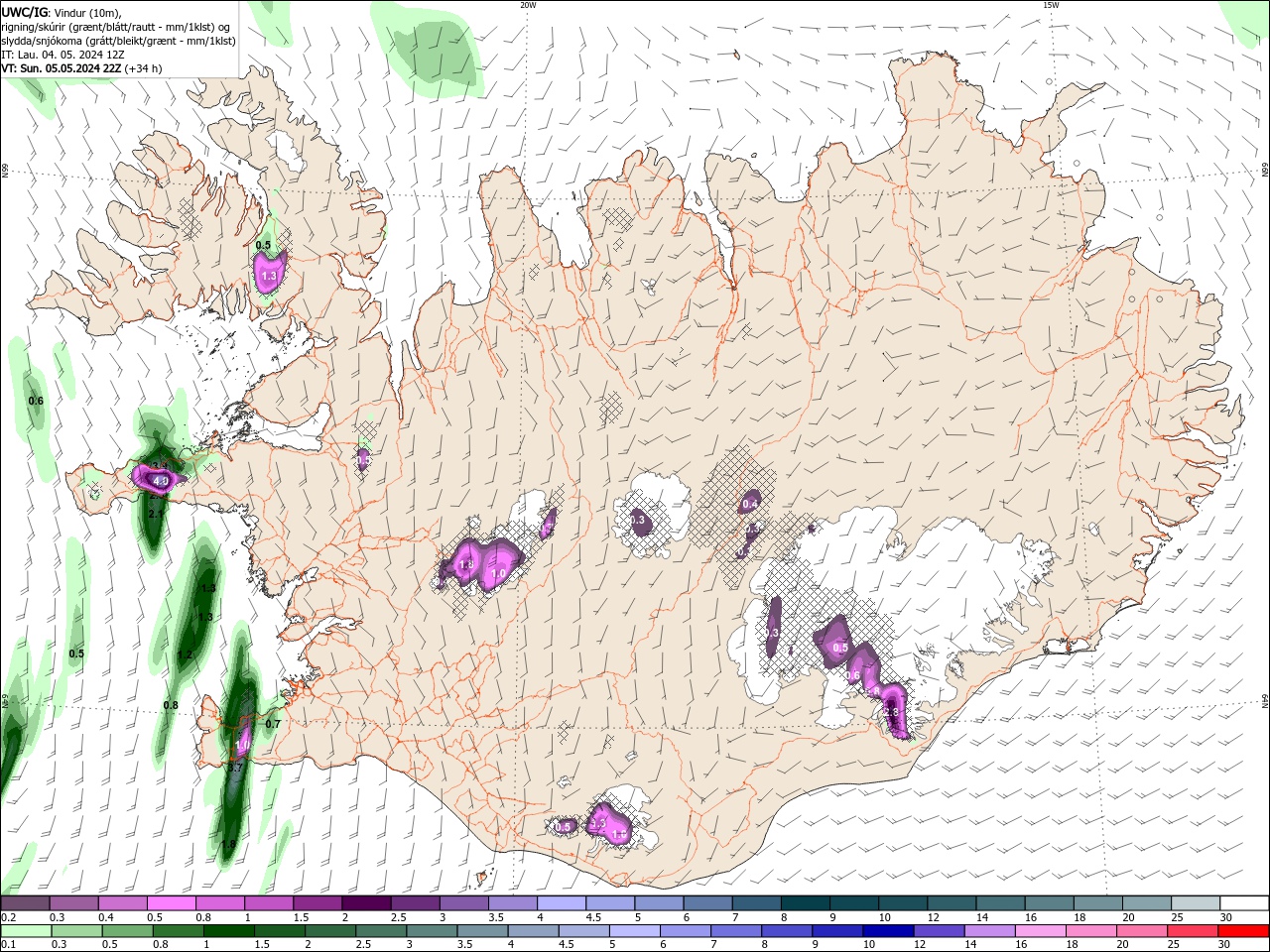Select the darkest green 1–1.5 rain swatch
The height and width of the screenshot is (952, 1270).
click(x=228, y=931)
